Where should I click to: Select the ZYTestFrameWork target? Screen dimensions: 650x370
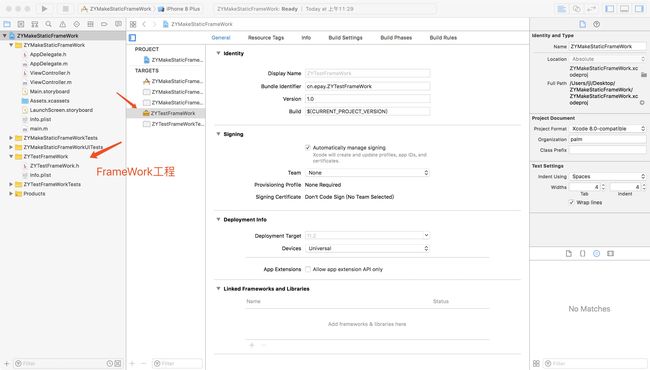(x=166, y=113)
